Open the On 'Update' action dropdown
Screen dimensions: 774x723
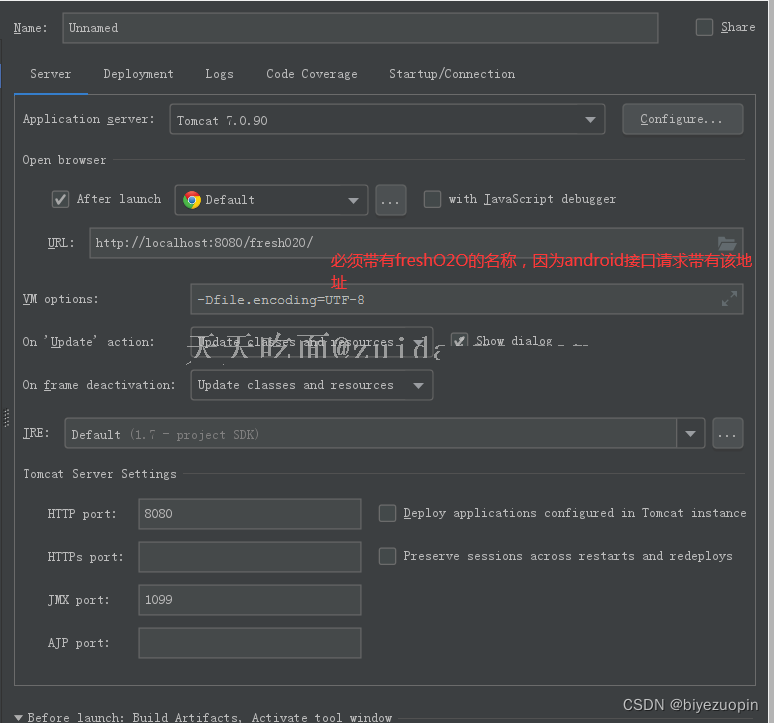311,342
